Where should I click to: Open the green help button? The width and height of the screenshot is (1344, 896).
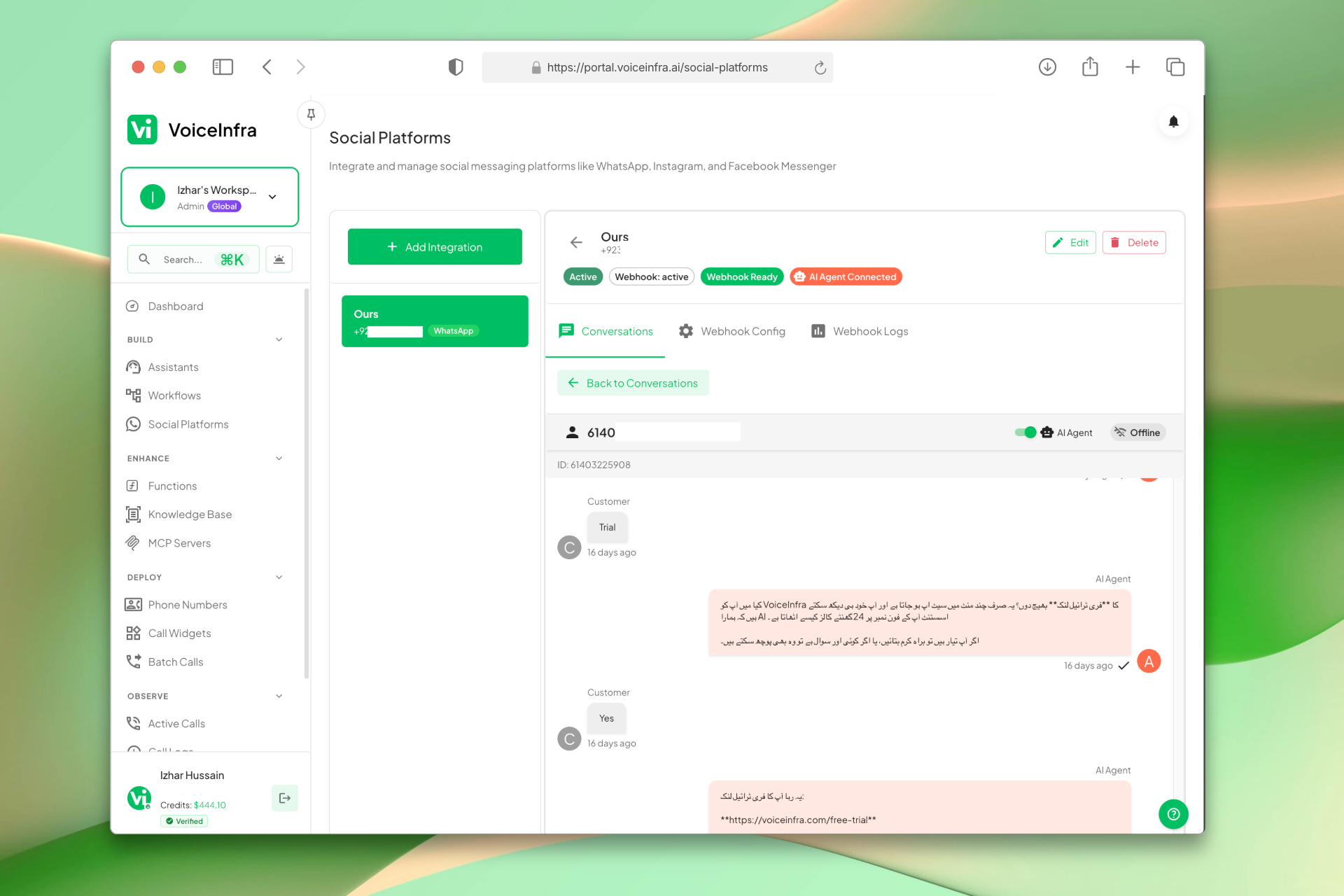pos(1173,814)
